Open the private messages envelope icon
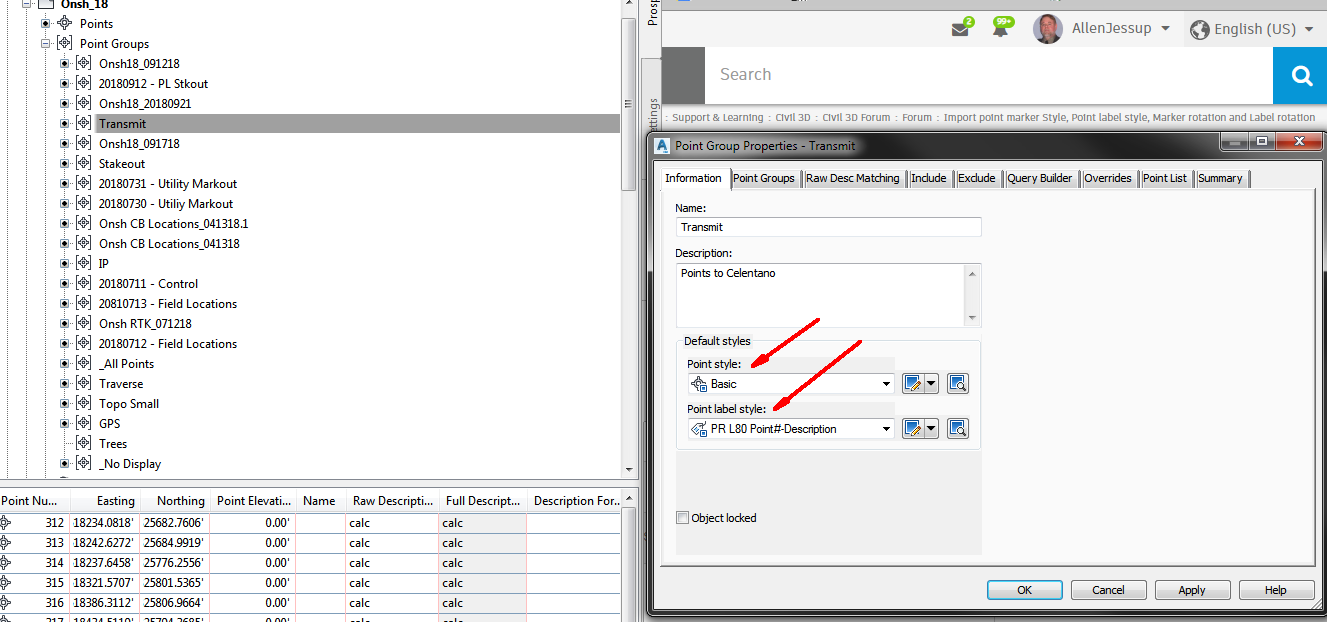 point(961,28)
